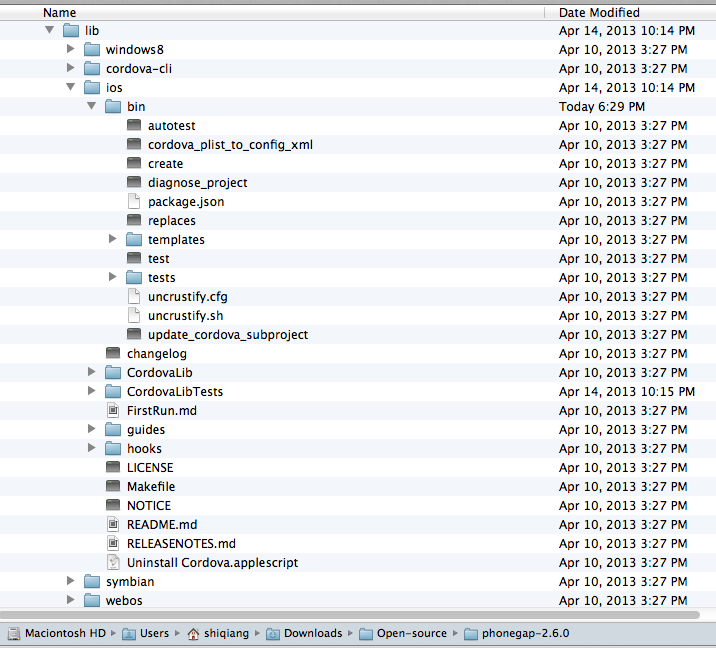Select the Makefile file name
716x648 pixels.
[x=151, y=486]
